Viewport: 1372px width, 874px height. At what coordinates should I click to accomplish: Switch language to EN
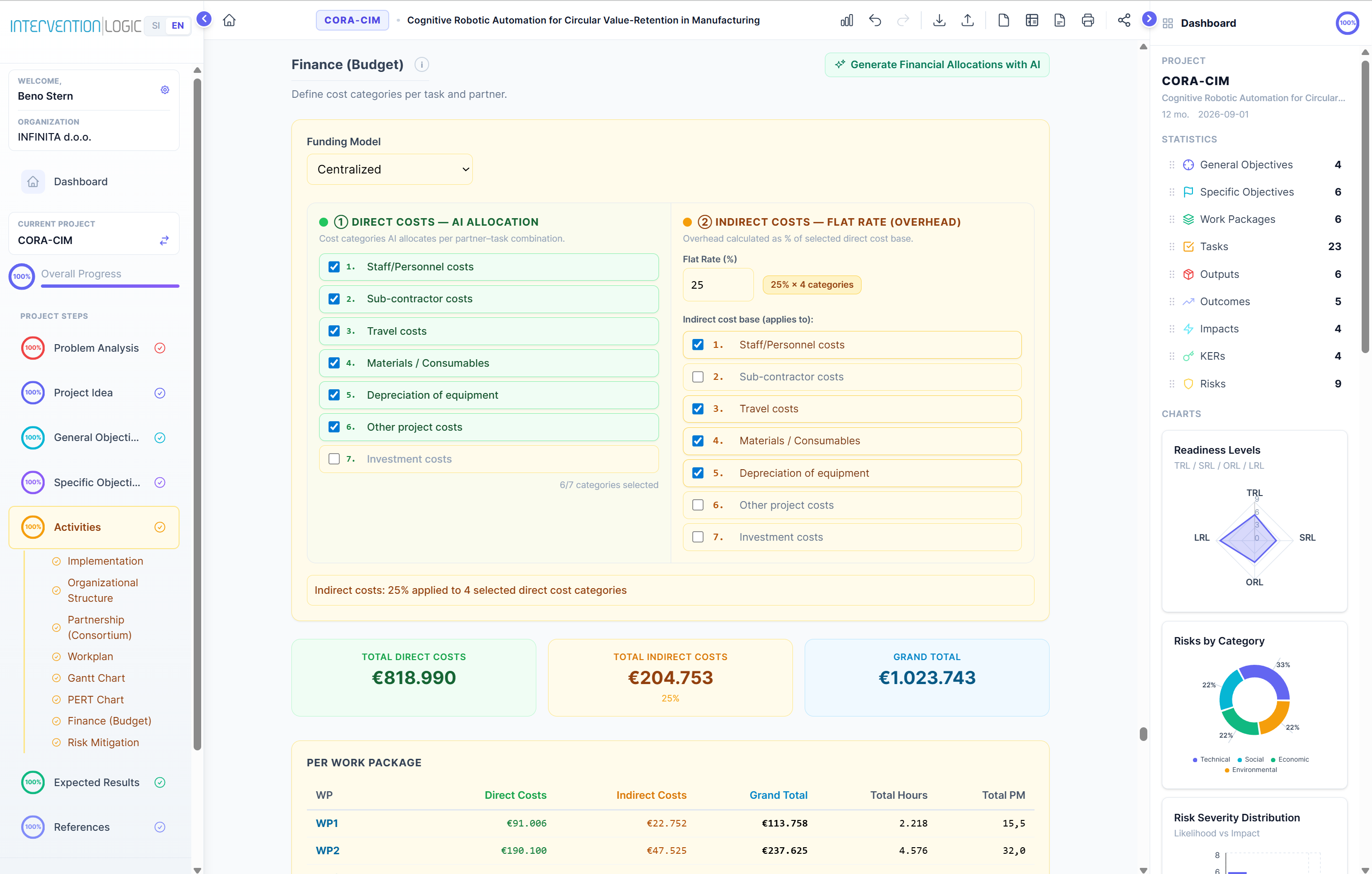click(x=178, y=26)
